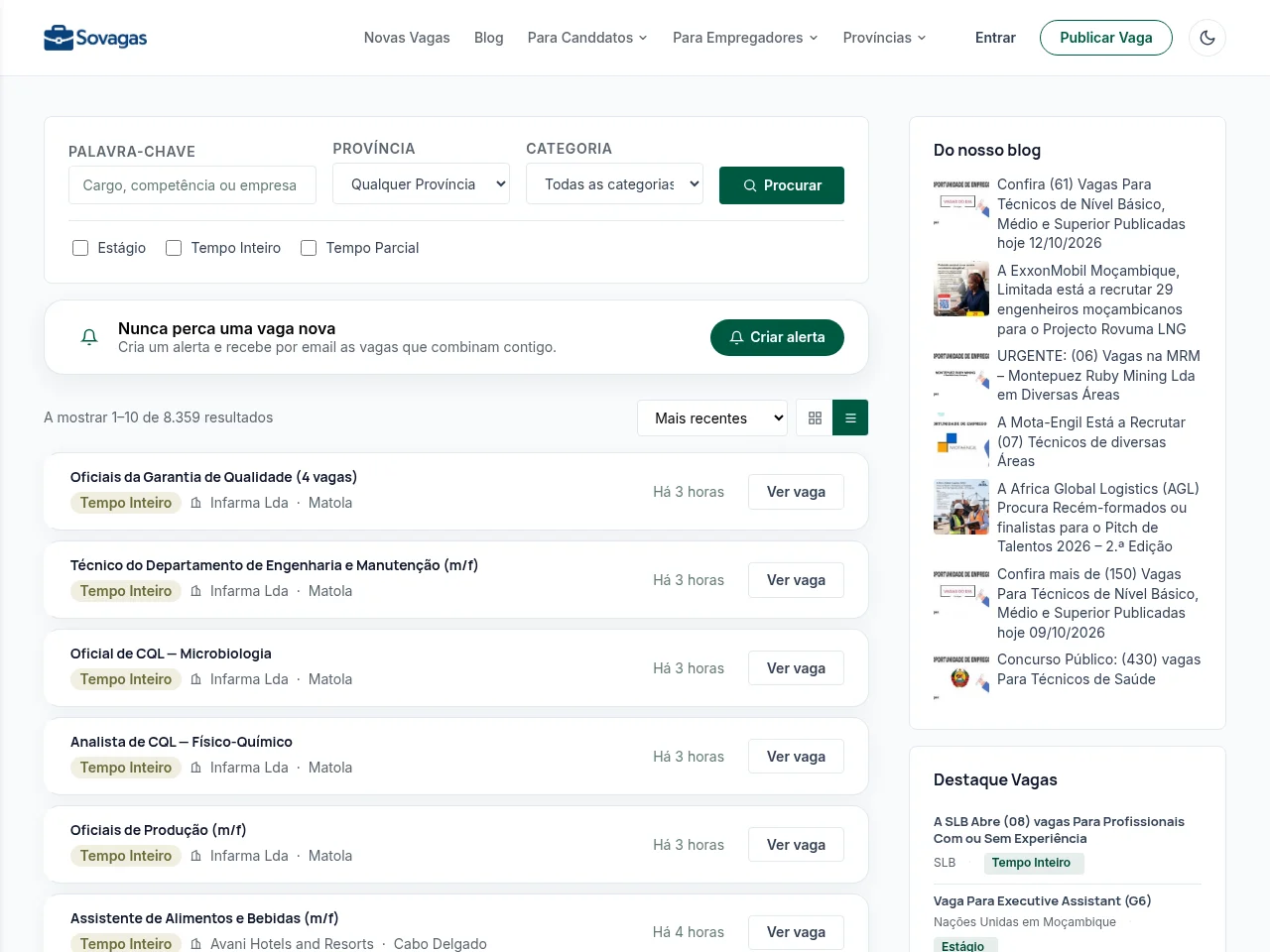Image resolution: width=1270 pixels, height=952 pixels.
Task: Open the Mais recentes sort dropdown
Action: pos(712,417)
